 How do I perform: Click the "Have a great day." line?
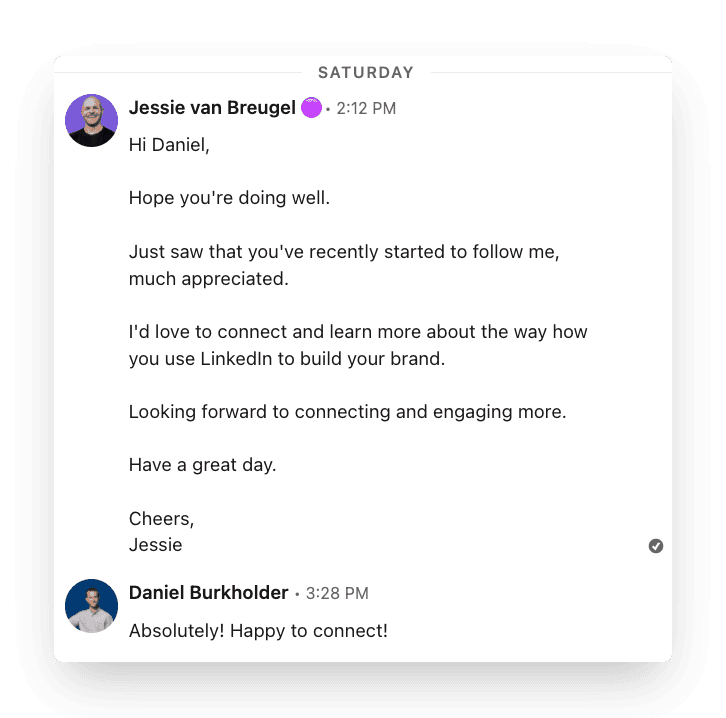(x=203, y=465)
